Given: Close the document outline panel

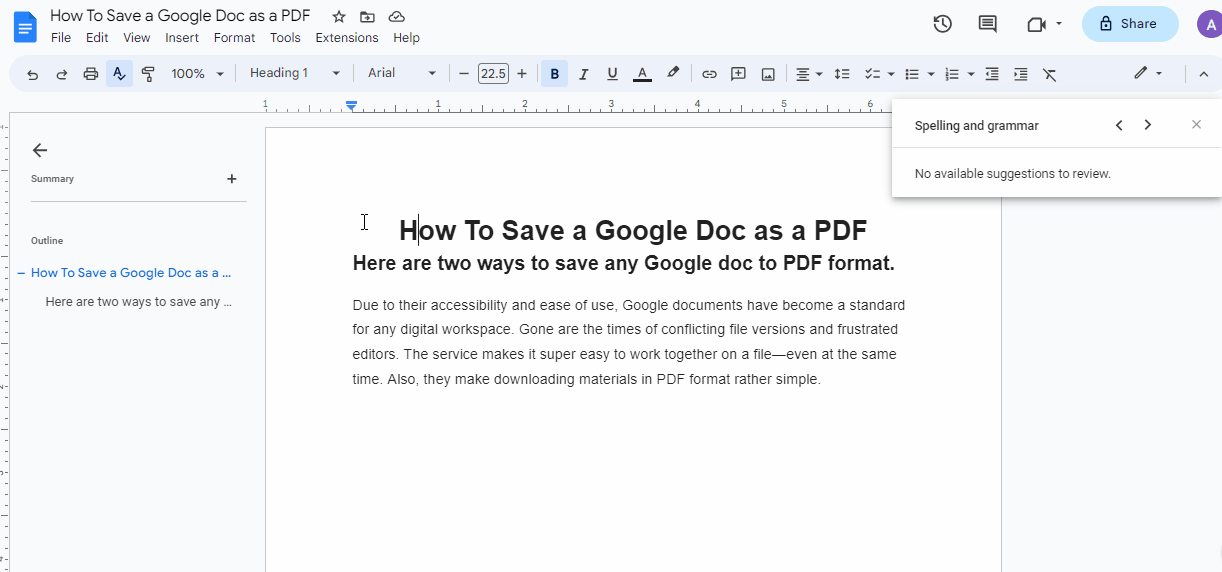Looking at the screenshot, I should pos(40,150).
